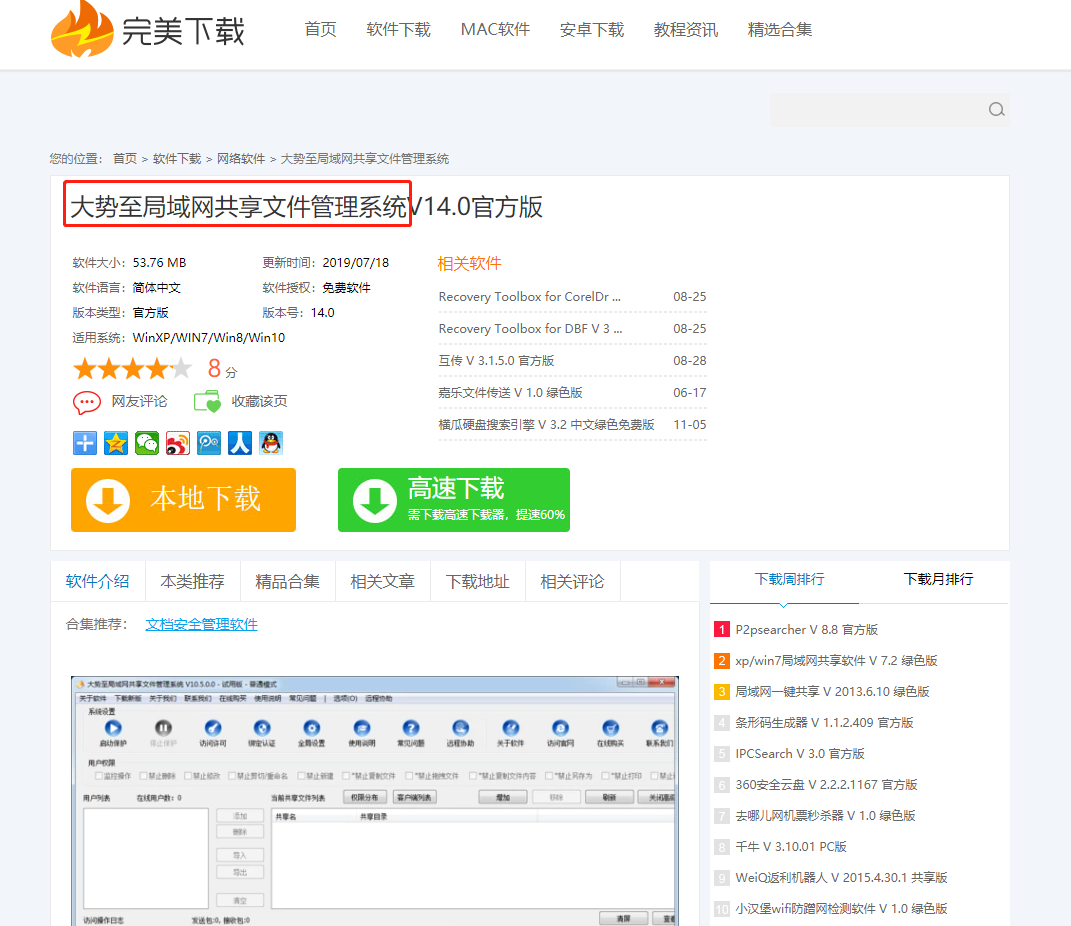1071x926 pixels.
Task: Open more share options plus icon
Action: [x=85, y=443]
